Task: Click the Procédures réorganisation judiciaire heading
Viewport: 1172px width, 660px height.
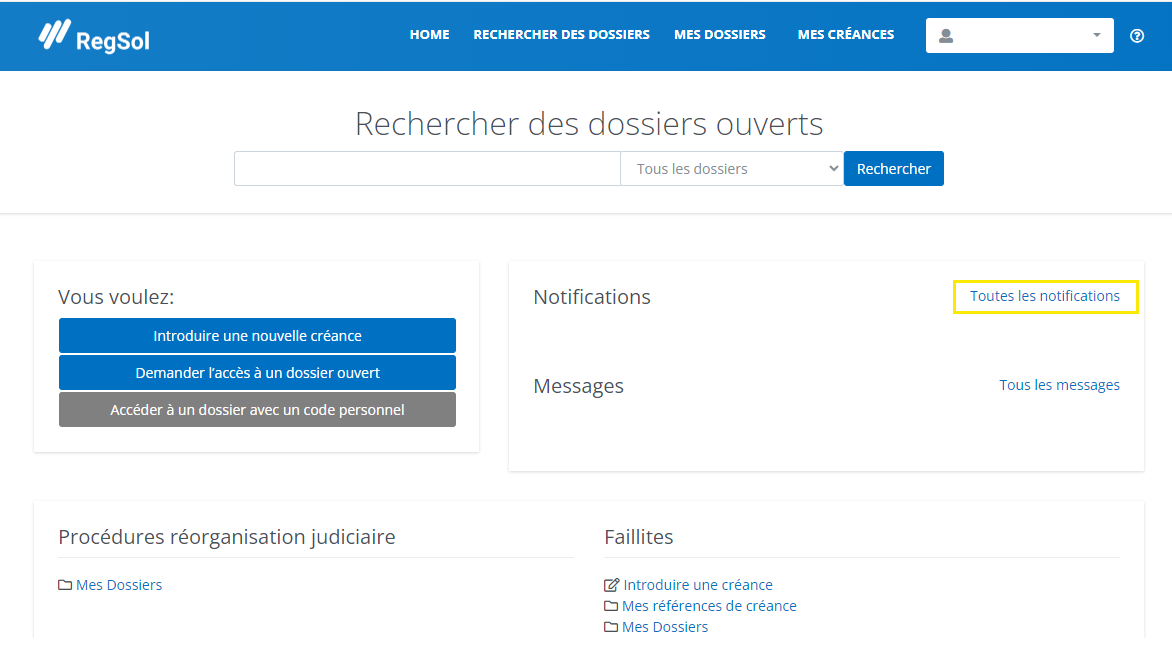Action: point(226,537)
